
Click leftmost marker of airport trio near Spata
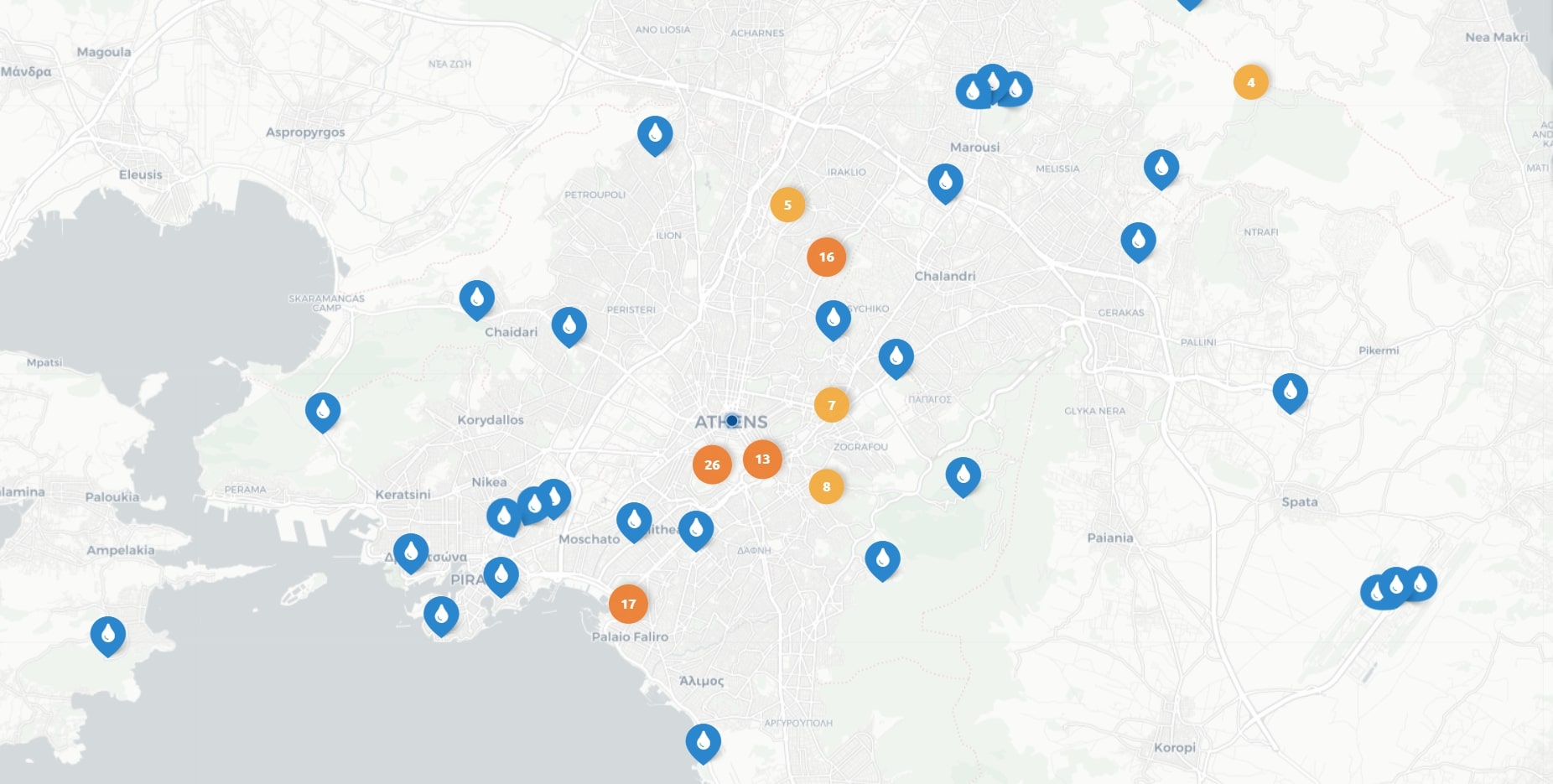(x=1375, y=592)
